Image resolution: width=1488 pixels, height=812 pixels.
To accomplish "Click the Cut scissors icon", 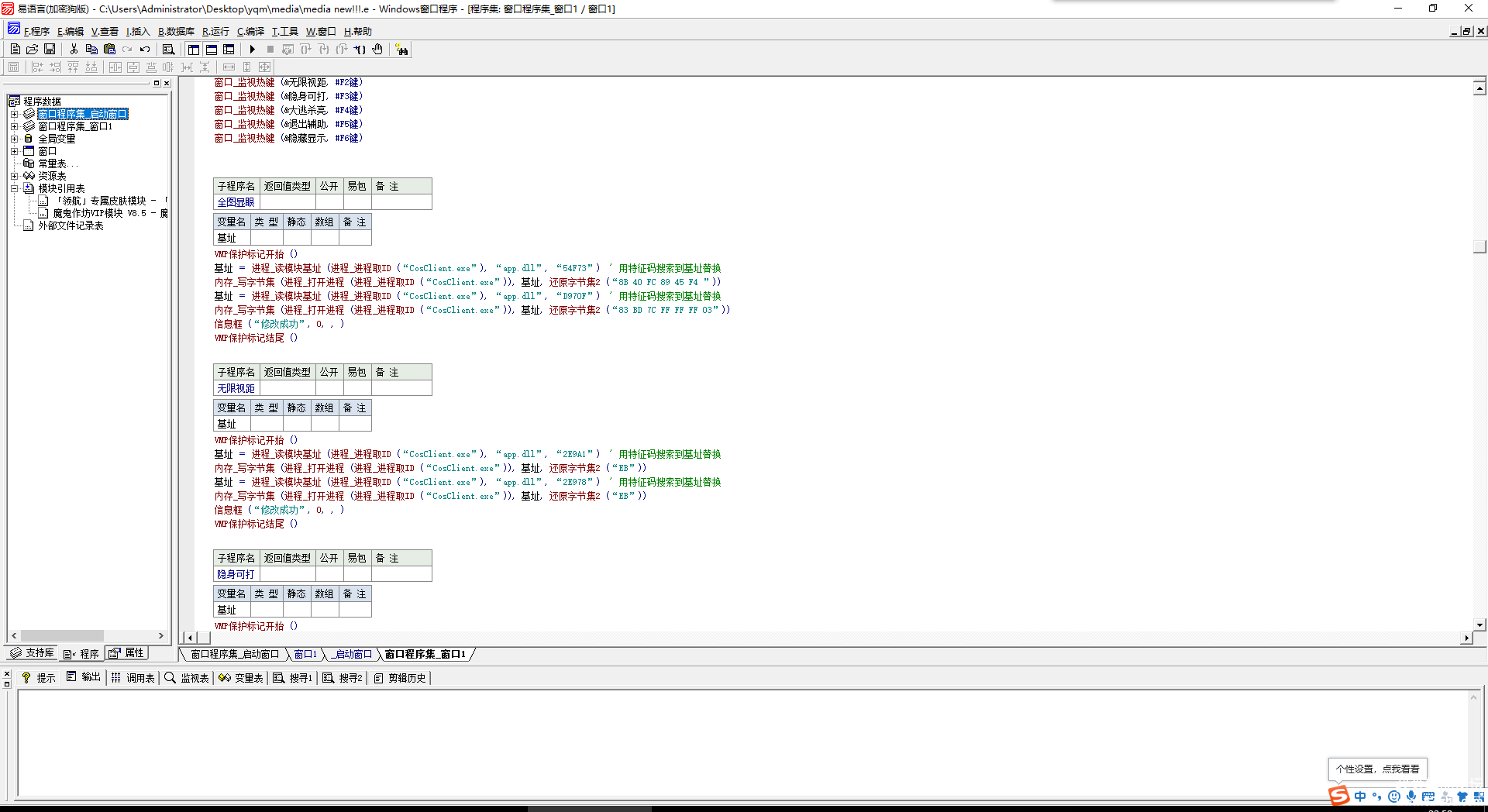I will 74,49.
